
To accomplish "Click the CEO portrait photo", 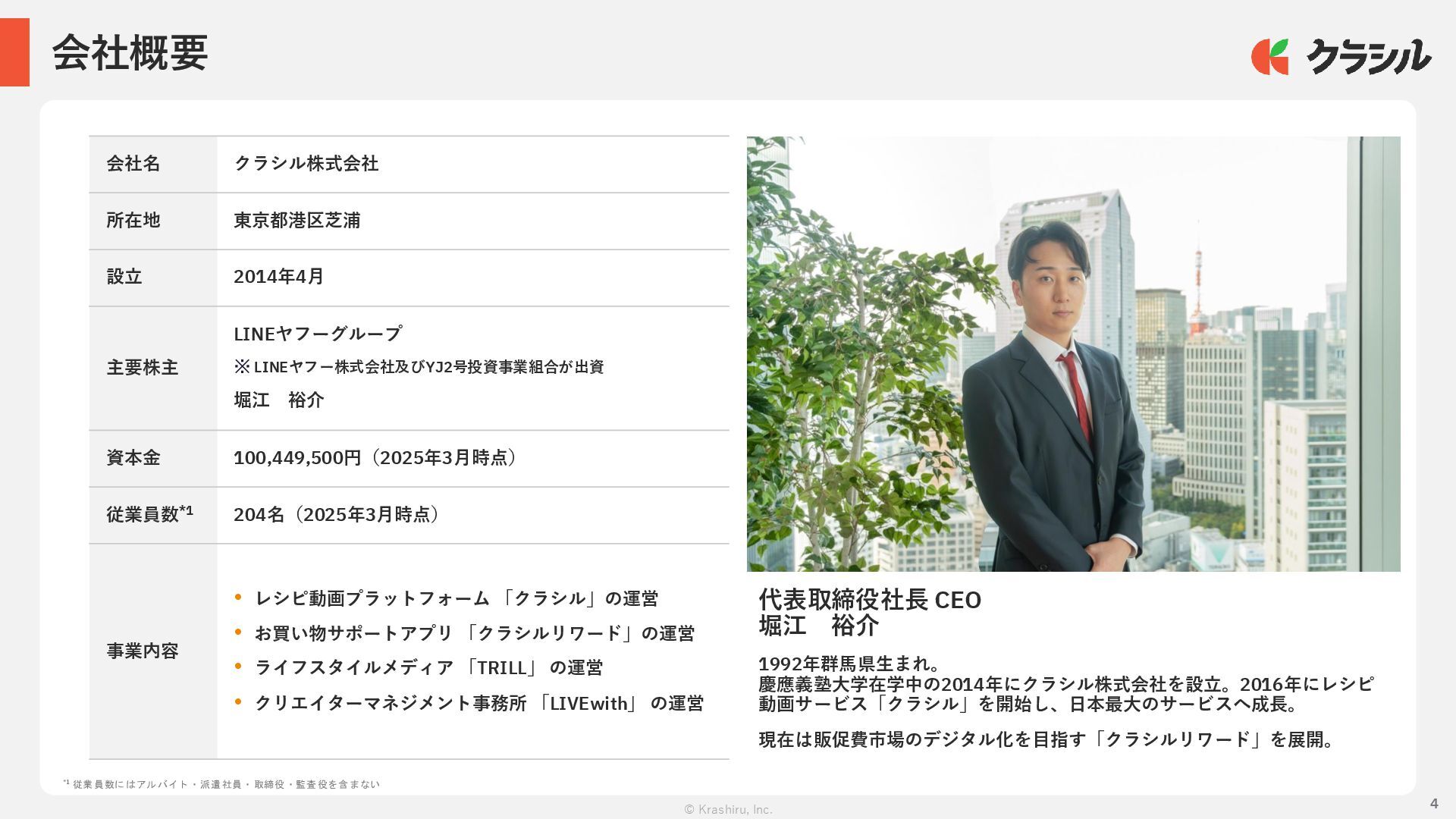I will point(1072,353).
